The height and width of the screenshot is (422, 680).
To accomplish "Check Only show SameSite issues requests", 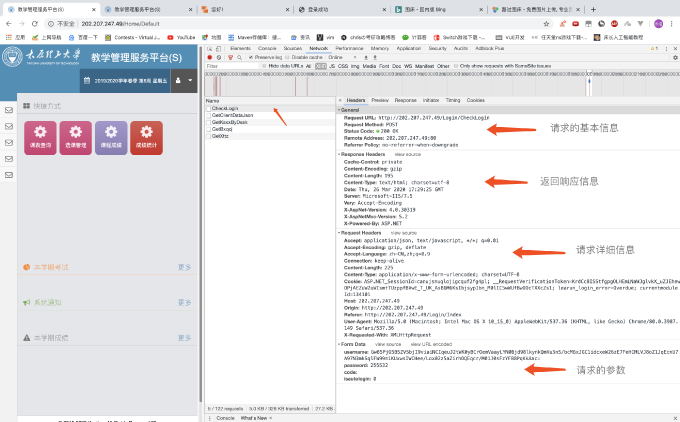I will 456,66.
